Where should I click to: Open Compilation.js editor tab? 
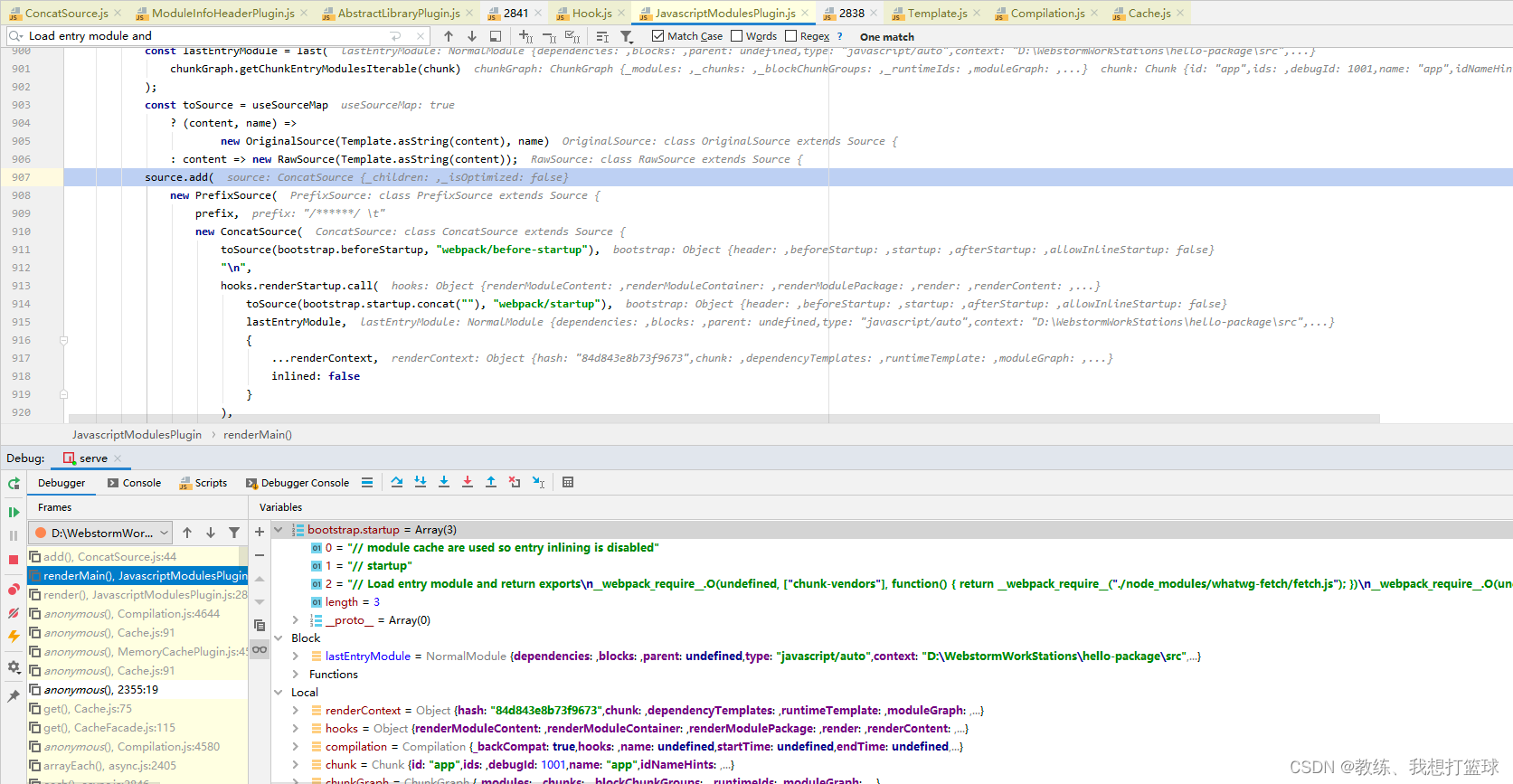tap(1047, 13)
